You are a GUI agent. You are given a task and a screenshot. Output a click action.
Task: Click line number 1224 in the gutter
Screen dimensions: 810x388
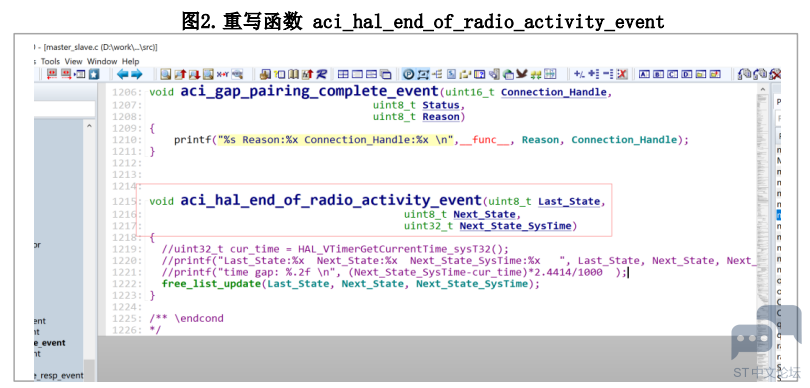pyautogui.click(x=126, y=307)
